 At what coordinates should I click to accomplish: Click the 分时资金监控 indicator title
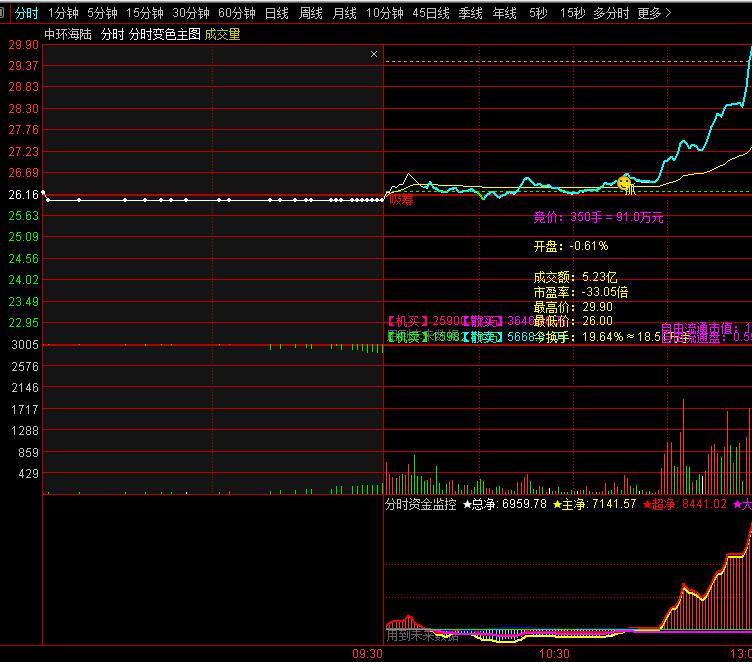coord(421,504)
